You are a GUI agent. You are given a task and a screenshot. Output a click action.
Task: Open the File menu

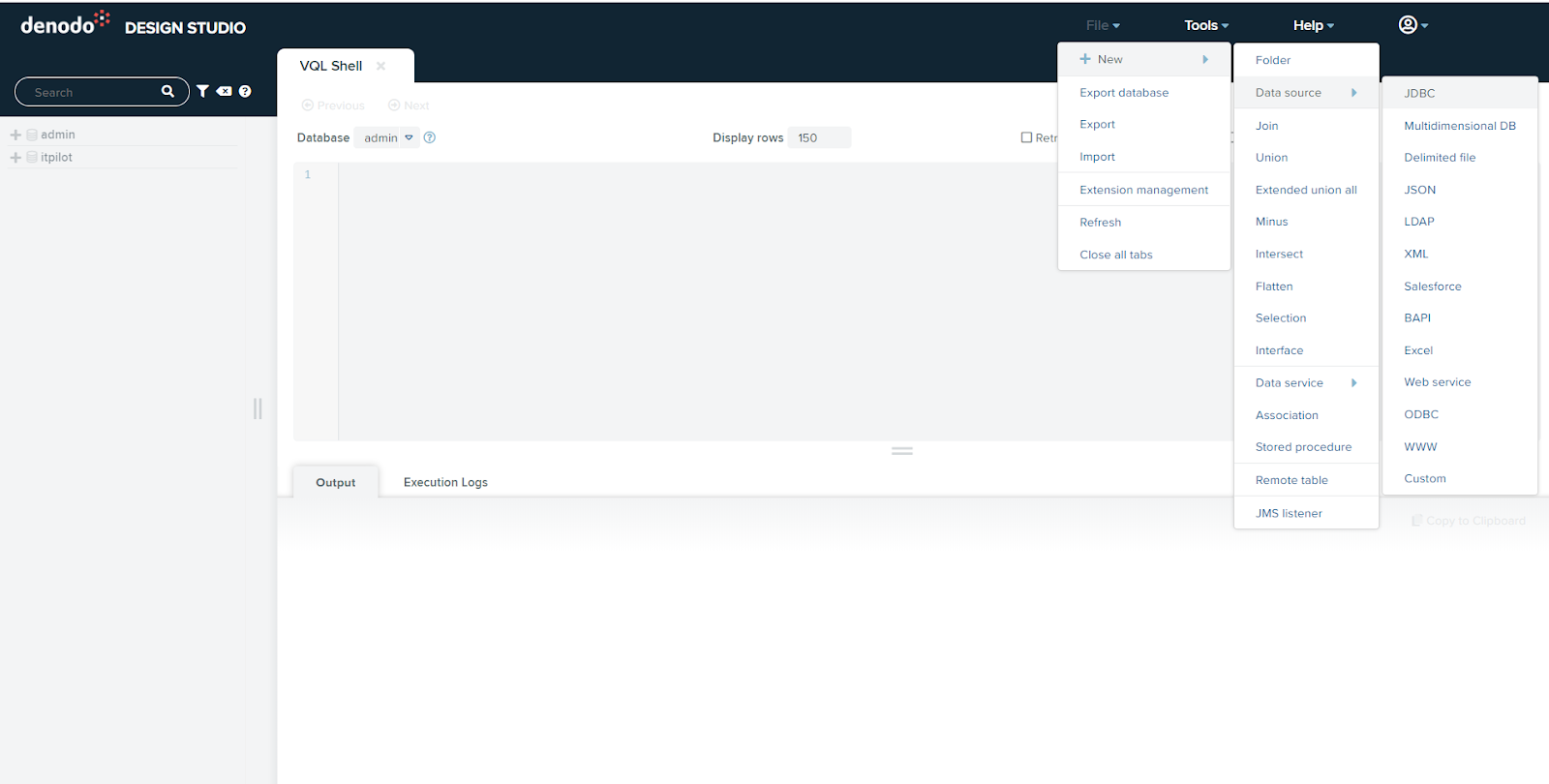click(x=1103, y=25)
